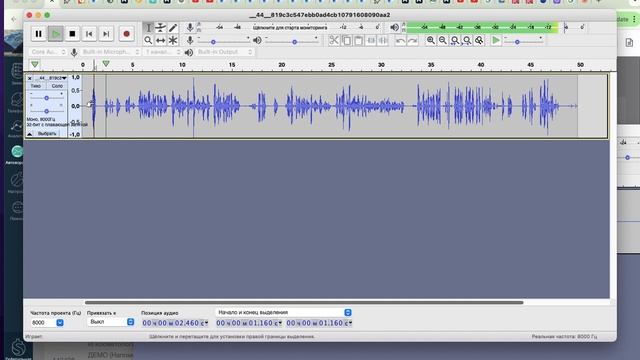The width and height of the screenshot is (640, 360).
Task: Click the playback level meter
Action: (x=496, y=27)
